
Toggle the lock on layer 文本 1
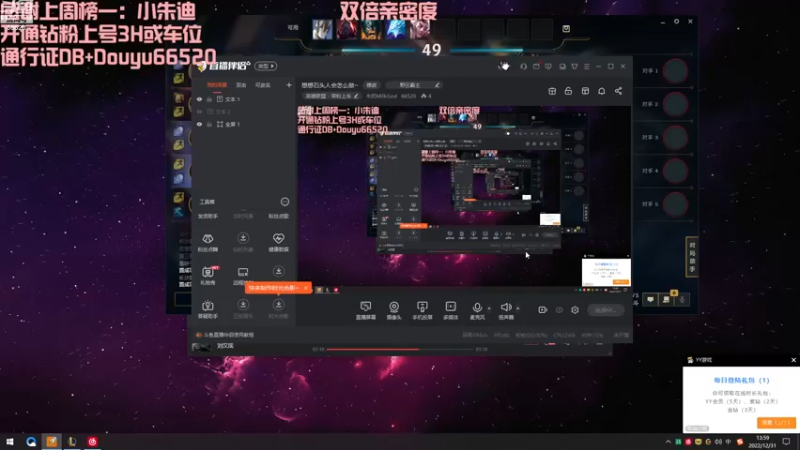tap(209, 99)
